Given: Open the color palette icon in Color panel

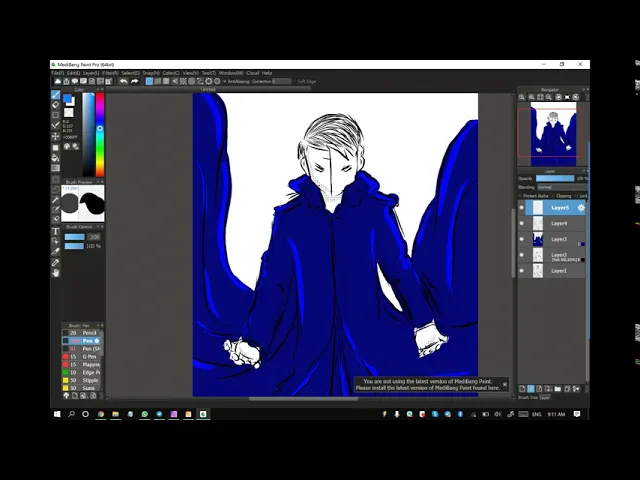Looking at the screenshot, I should coord(67,146).
